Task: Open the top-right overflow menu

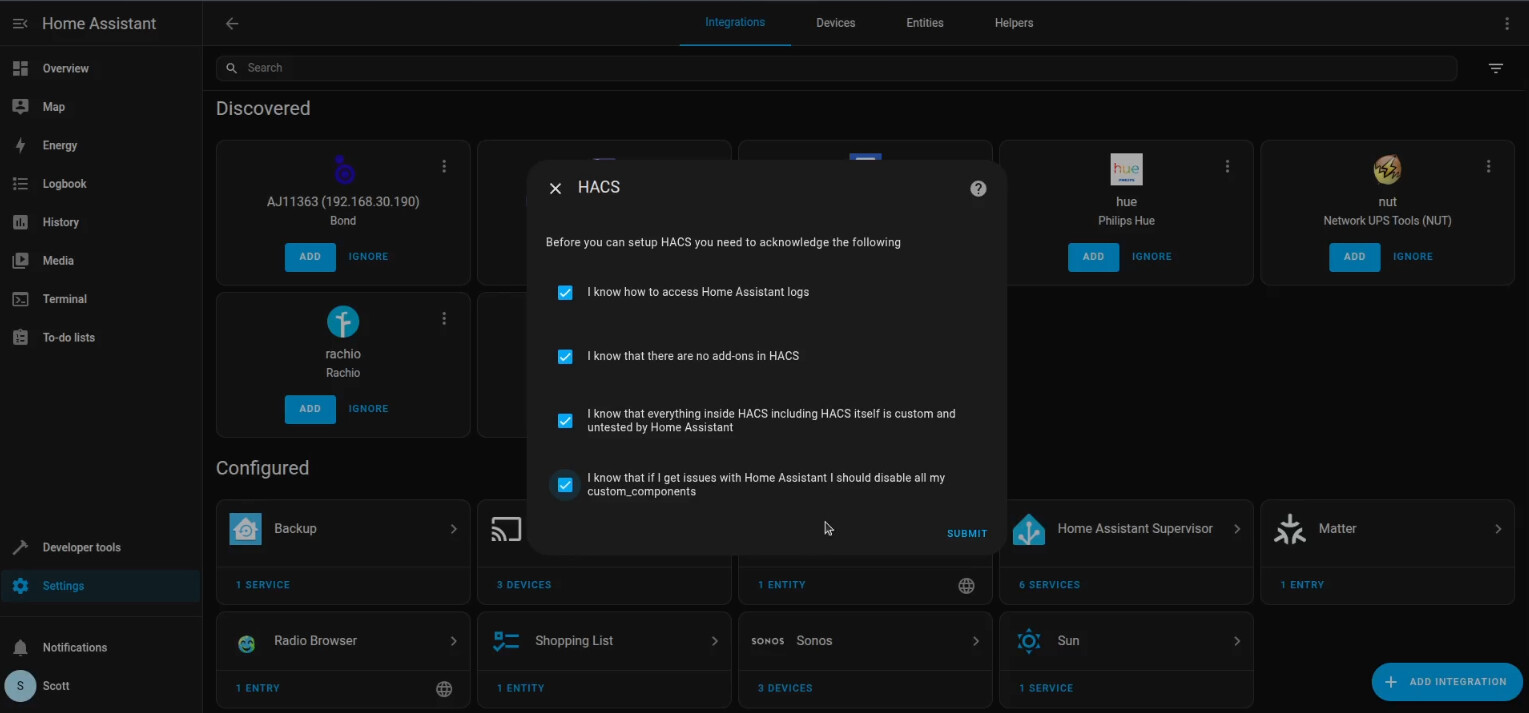Action: (1507, 23)
